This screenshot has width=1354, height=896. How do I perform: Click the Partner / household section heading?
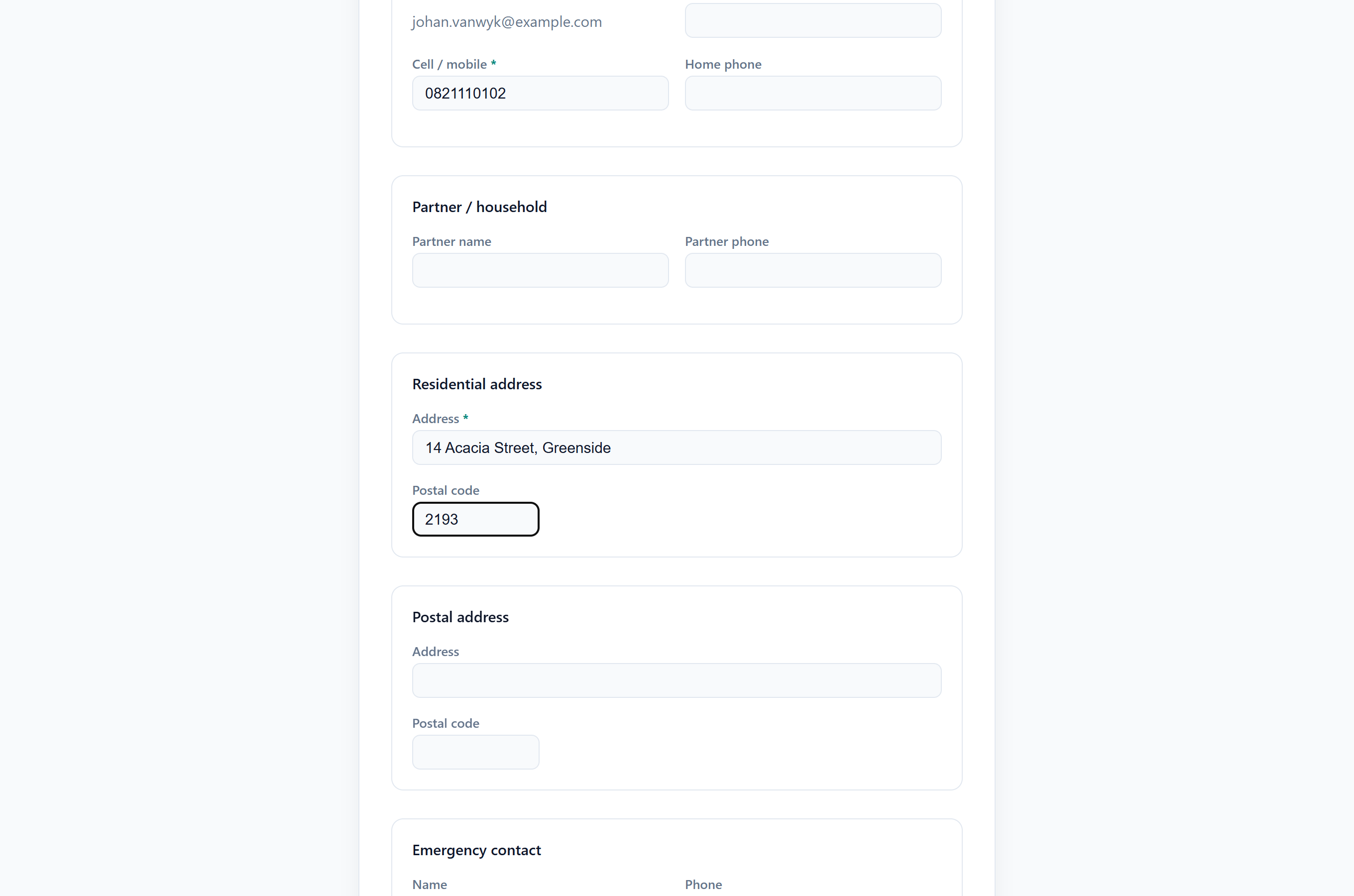click(479, 207)
